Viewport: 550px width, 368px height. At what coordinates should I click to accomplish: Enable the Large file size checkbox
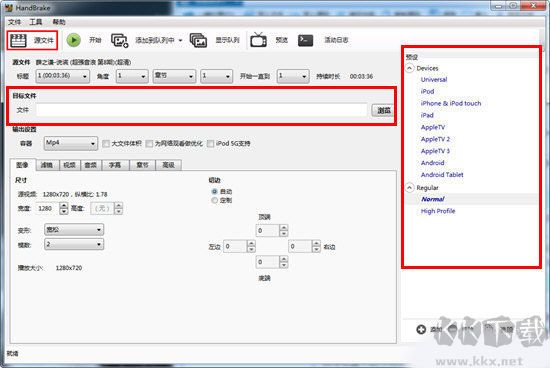[106, 143]
